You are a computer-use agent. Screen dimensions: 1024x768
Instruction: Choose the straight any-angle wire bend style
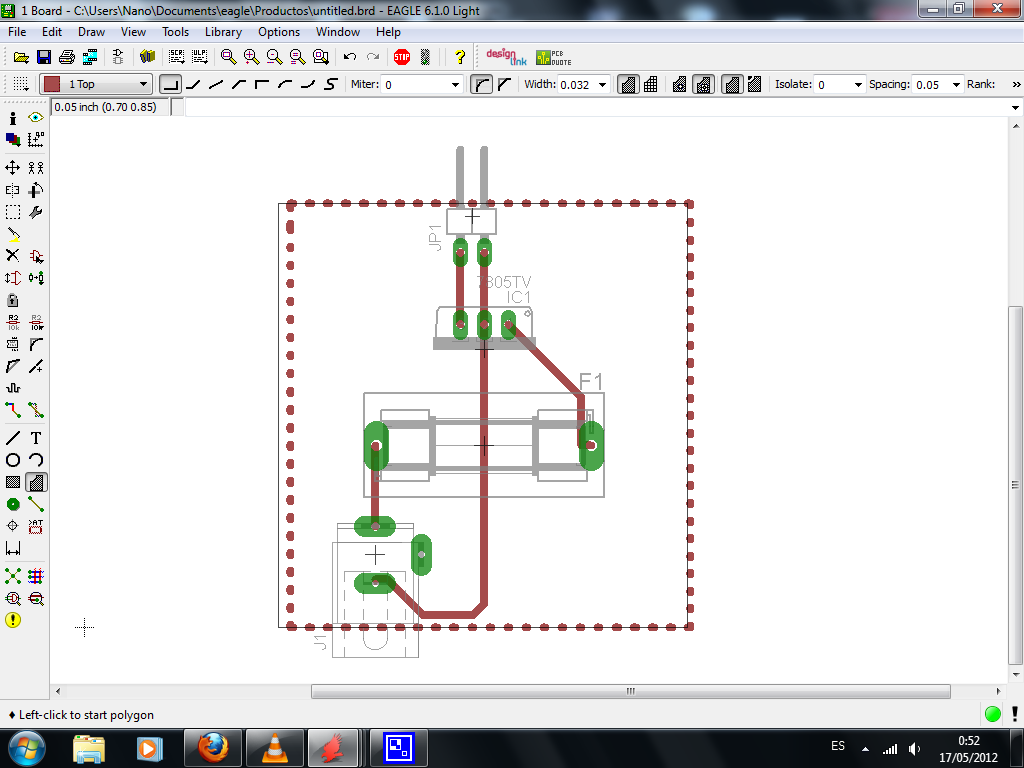tap(216, 84)
